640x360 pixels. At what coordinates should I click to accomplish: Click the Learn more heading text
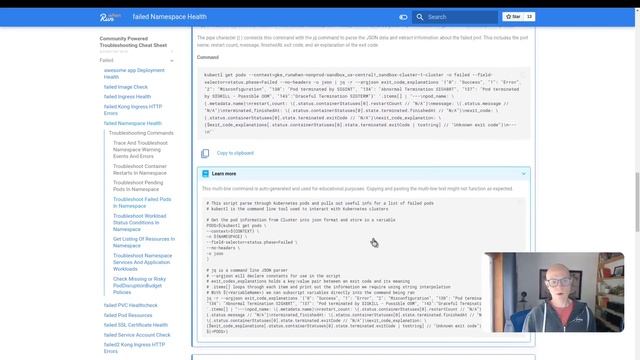click(x=224, y=174)
